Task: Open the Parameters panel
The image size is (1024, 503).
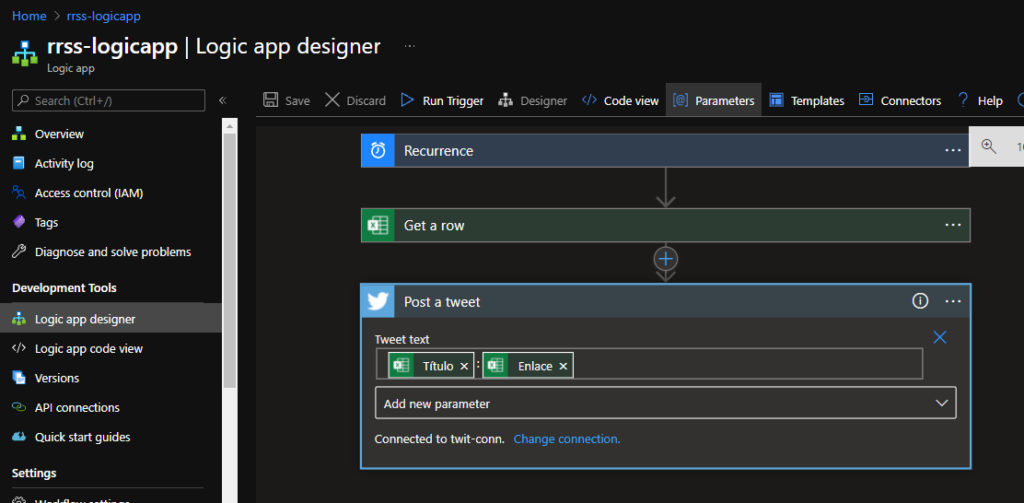Action: coord(714,101)
